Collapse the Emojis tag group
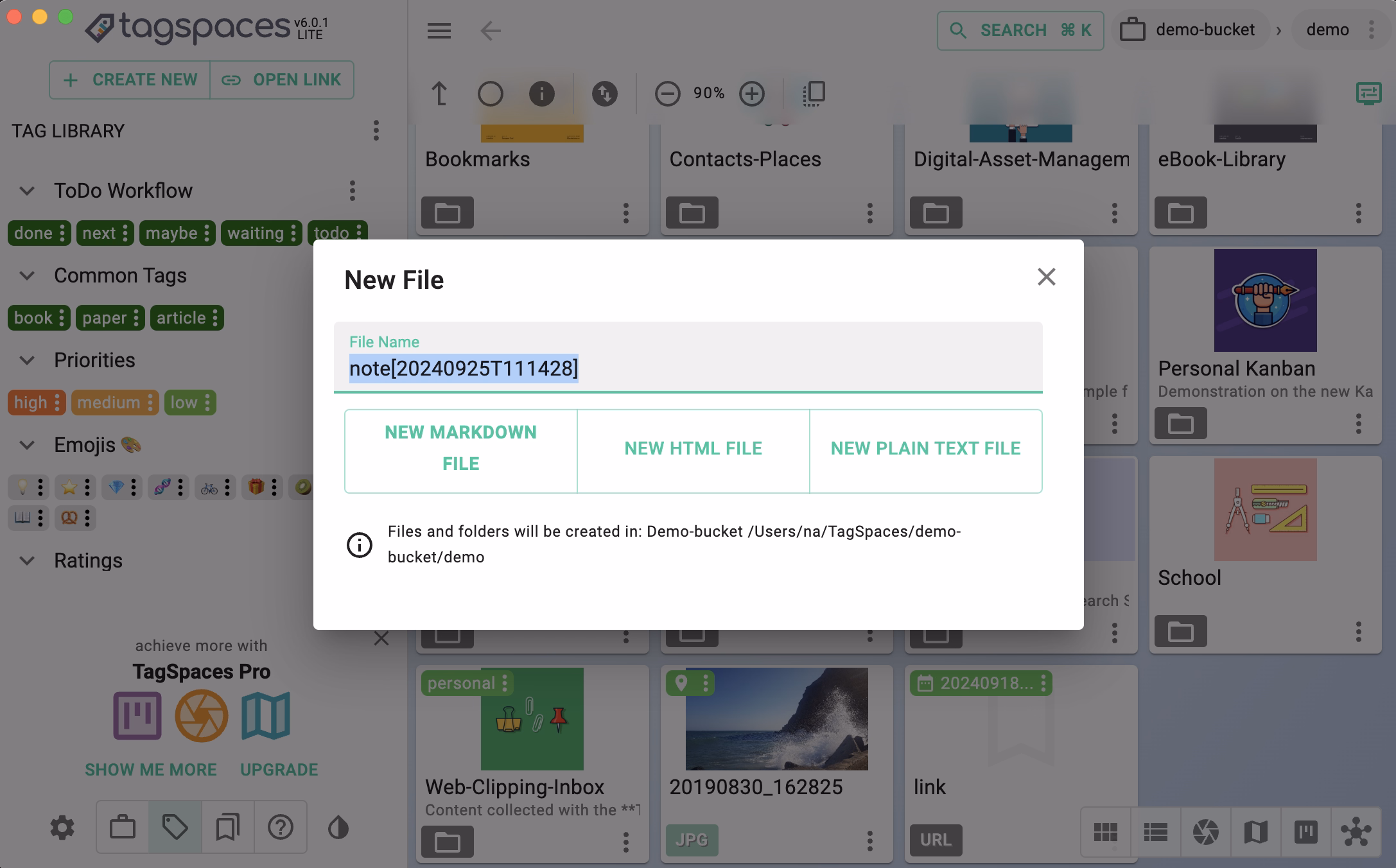This screenshot has height=868, width=1396. pyautogui.click(x=27, y=445)
